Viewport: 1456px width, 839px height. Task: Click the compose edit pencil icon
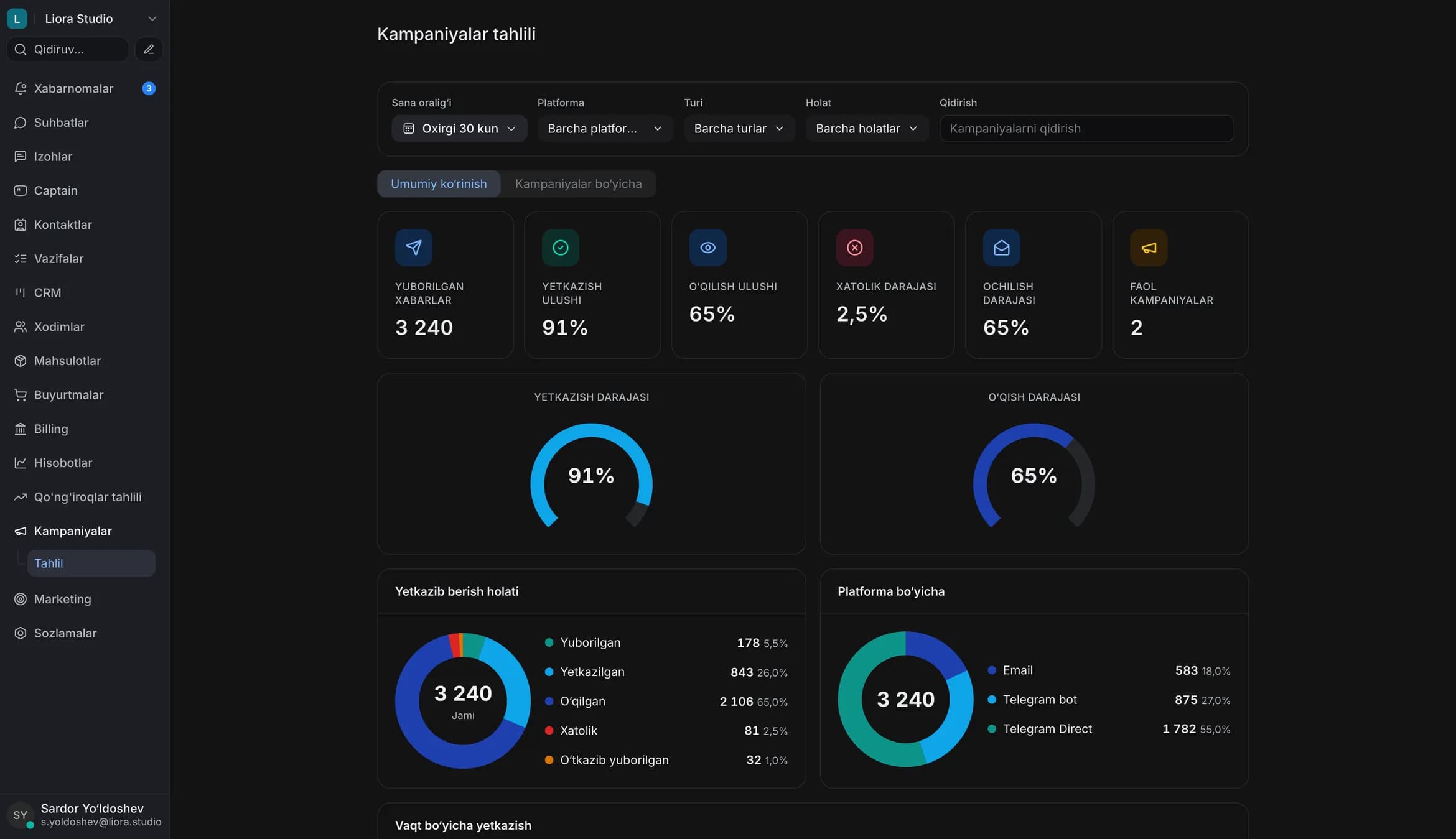tap(149, 49)
